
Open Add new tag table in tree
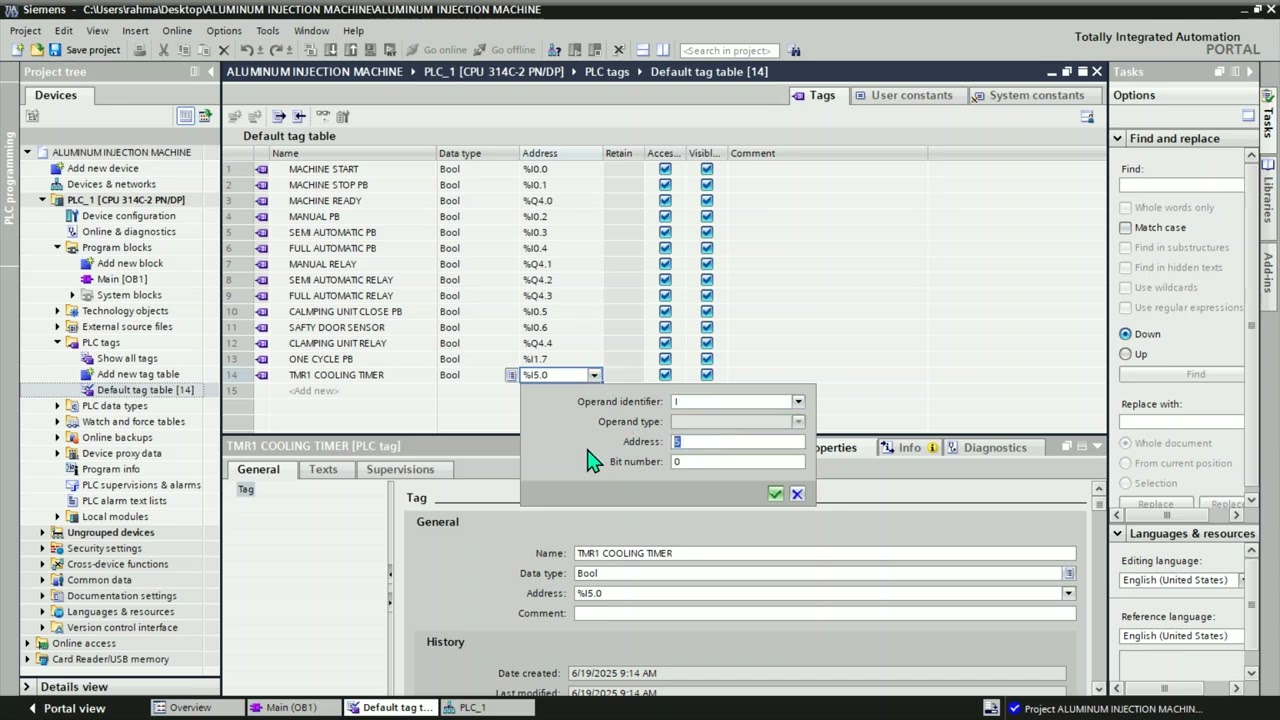[138, 374]
